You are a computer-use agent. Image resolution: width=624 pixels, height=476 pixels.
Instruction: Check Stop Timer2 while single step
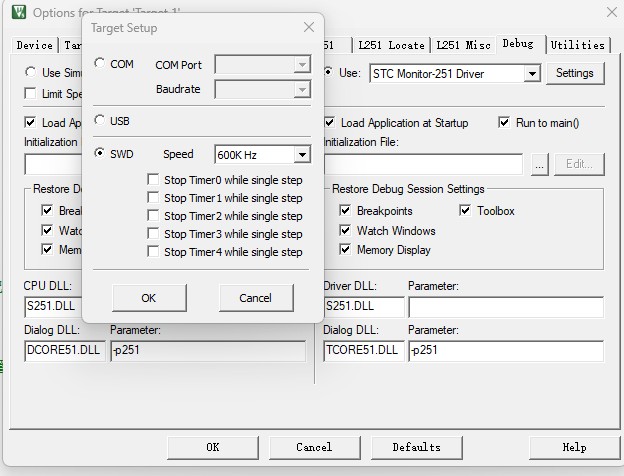pos(153,216)
